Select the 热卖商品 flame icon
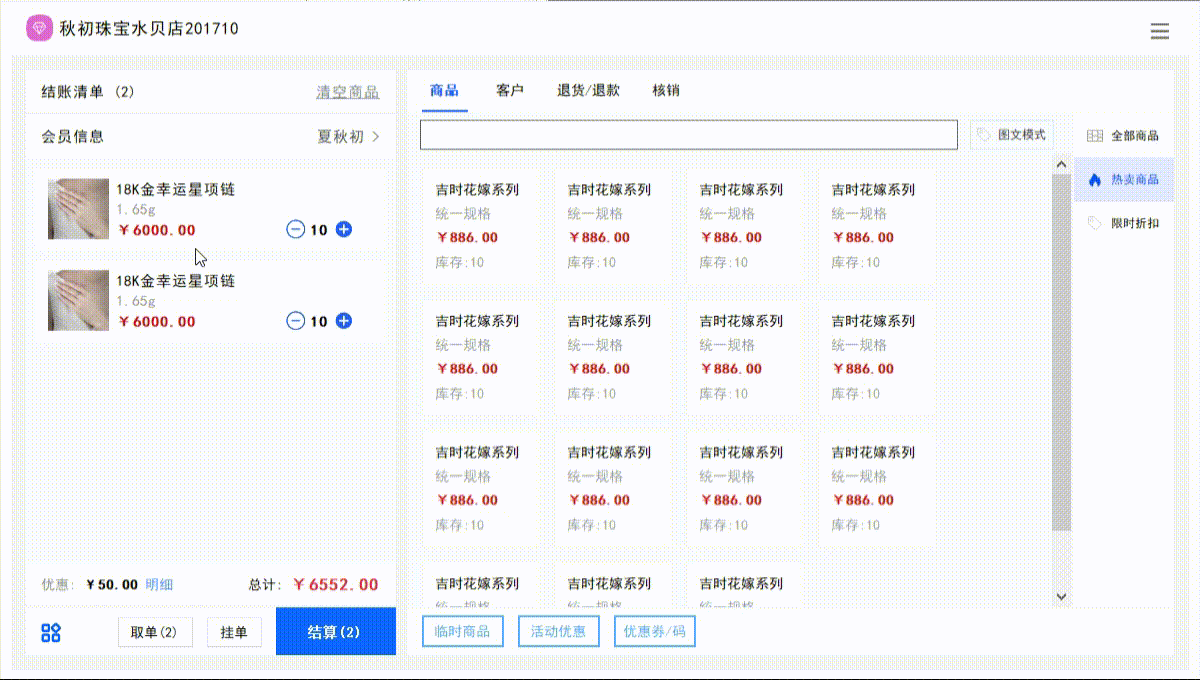The image size is (1200, 680). pyautogui.click(x=1097, y=179)
